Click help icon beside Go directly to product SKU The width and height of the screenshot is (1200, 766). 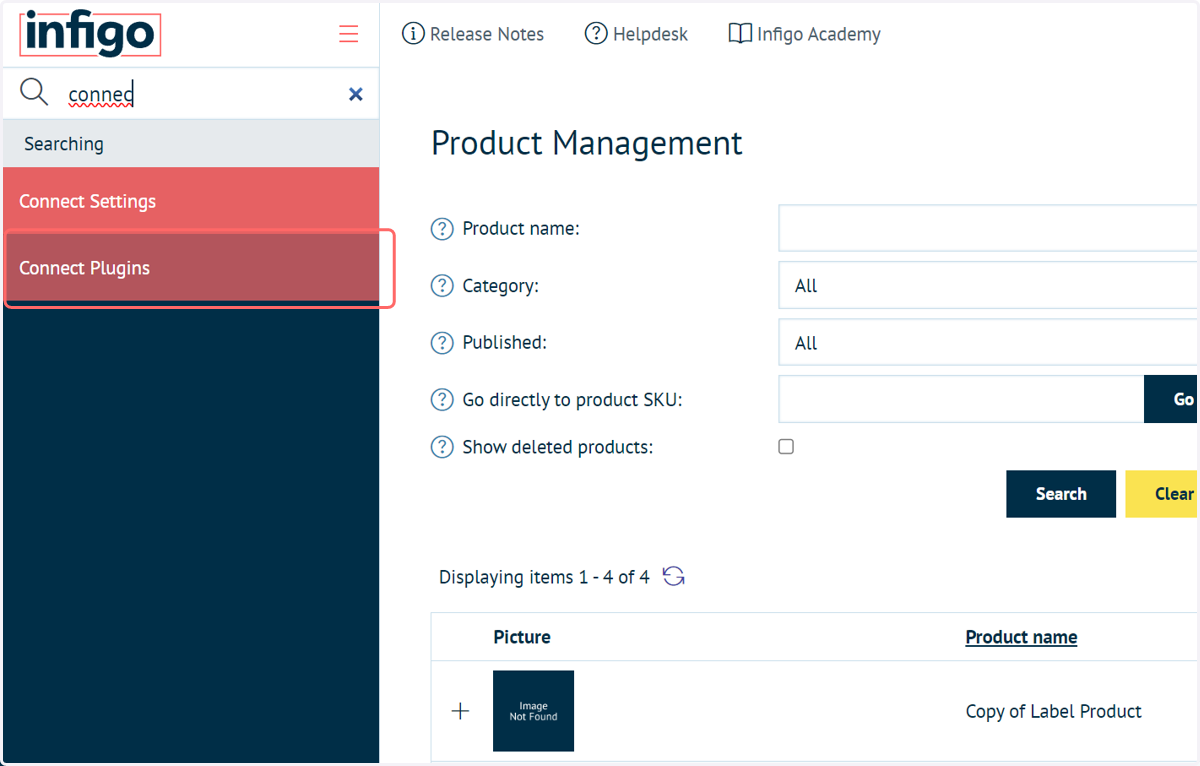click(442, 400)
